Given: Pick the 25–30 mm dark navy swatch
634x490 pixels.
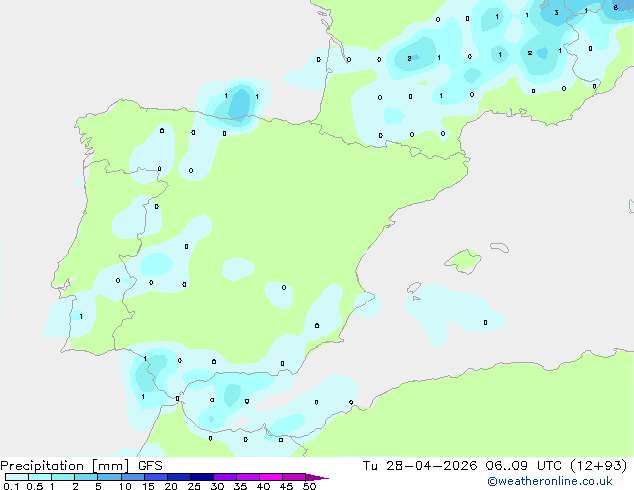Looking at the screenshot, I should point(201,477).
